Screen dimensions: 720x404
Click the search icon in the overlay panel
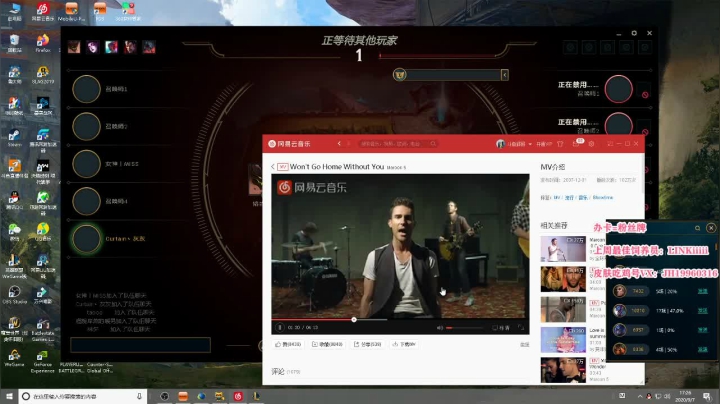(698, 228)
